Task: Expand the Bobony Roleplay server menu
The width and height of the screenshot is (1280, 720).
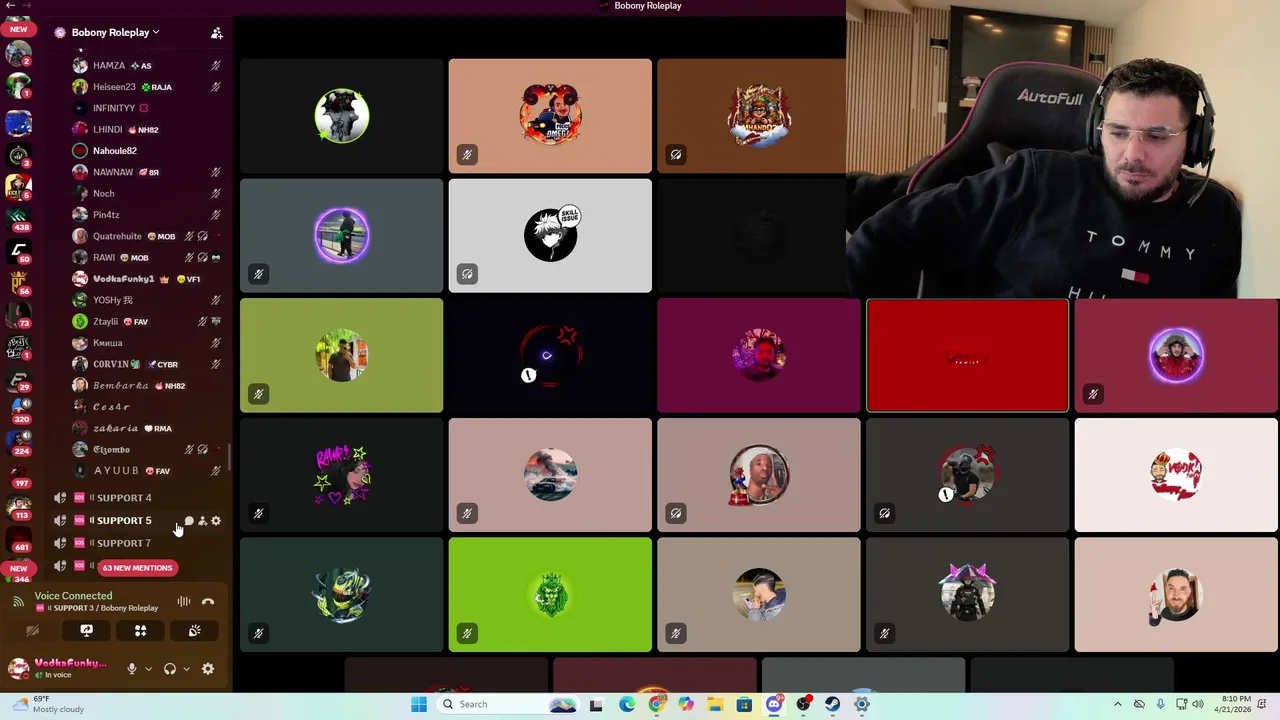Action: pyautogui.click(x=115, y=33)
